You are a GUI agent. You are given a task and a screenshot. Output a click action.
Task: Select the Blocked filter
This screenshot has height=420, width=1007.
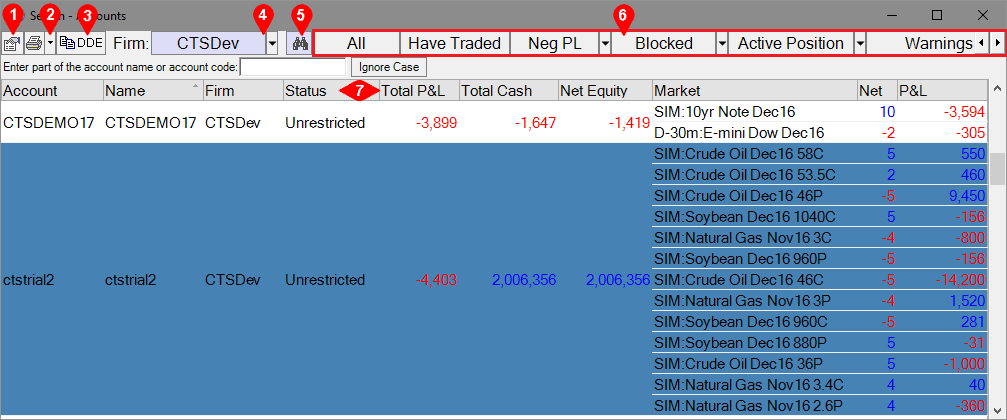663,44
